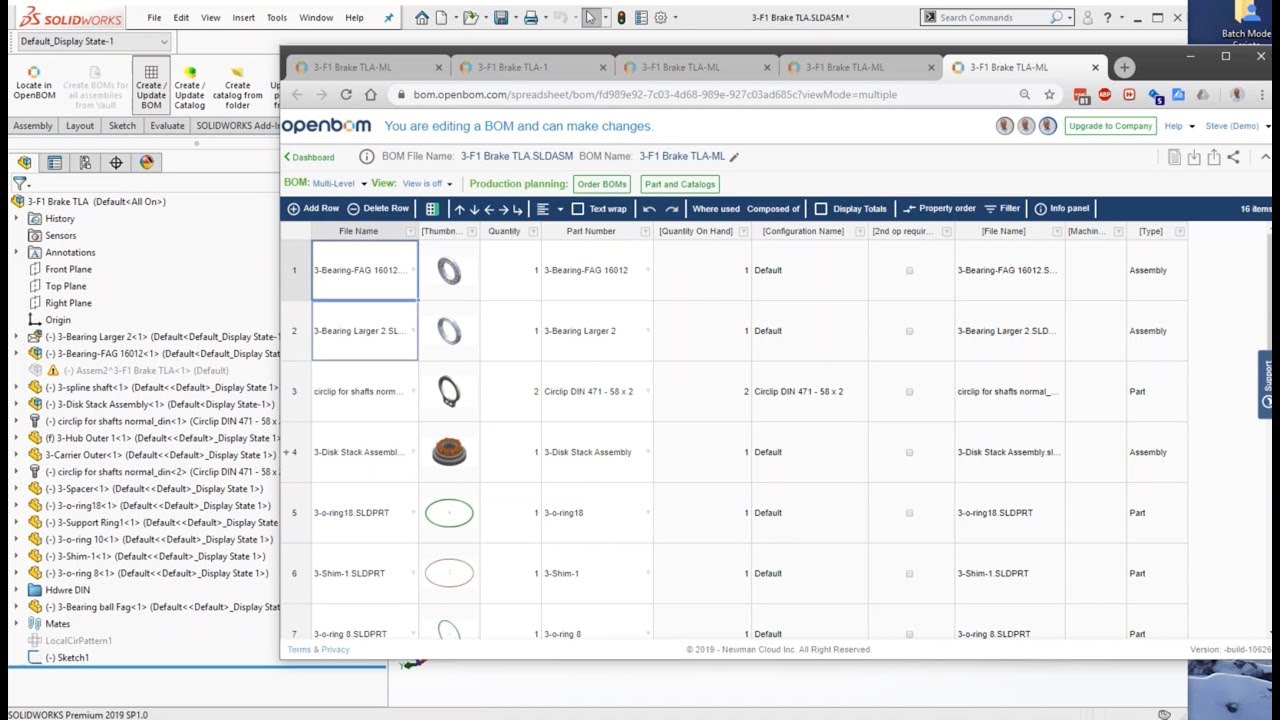Check 2nd op required for 3-Bearing Larger 2 row

[909, 331]
